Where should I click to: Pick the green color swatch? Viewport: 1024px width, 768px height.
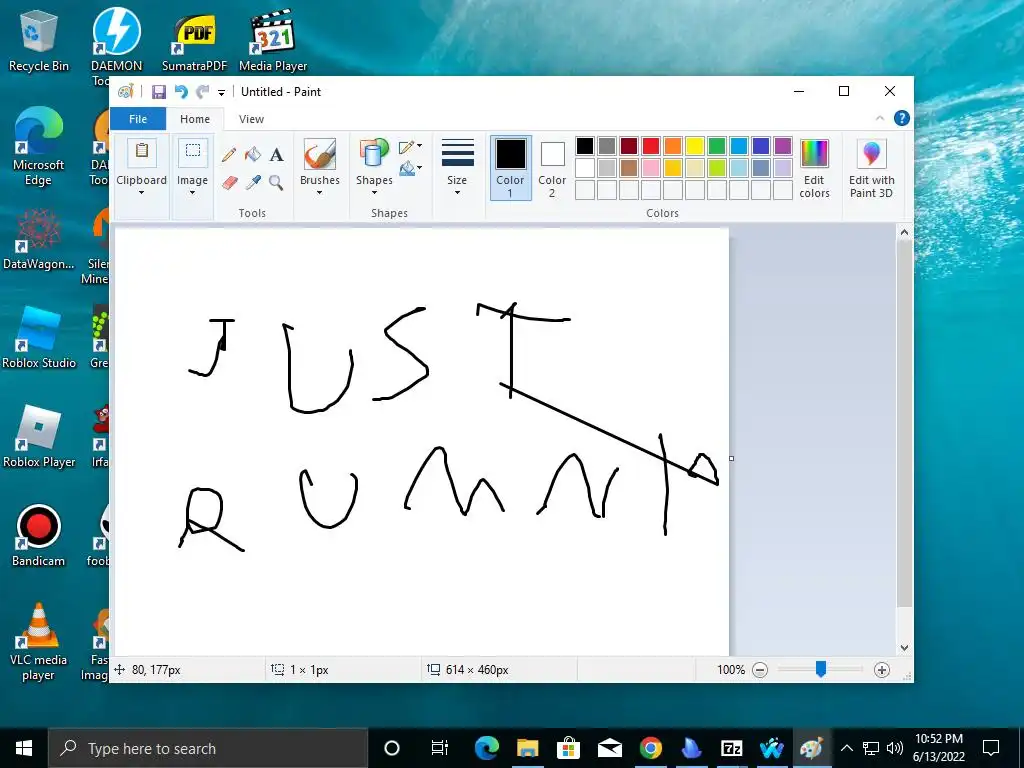tap(717, 146)
